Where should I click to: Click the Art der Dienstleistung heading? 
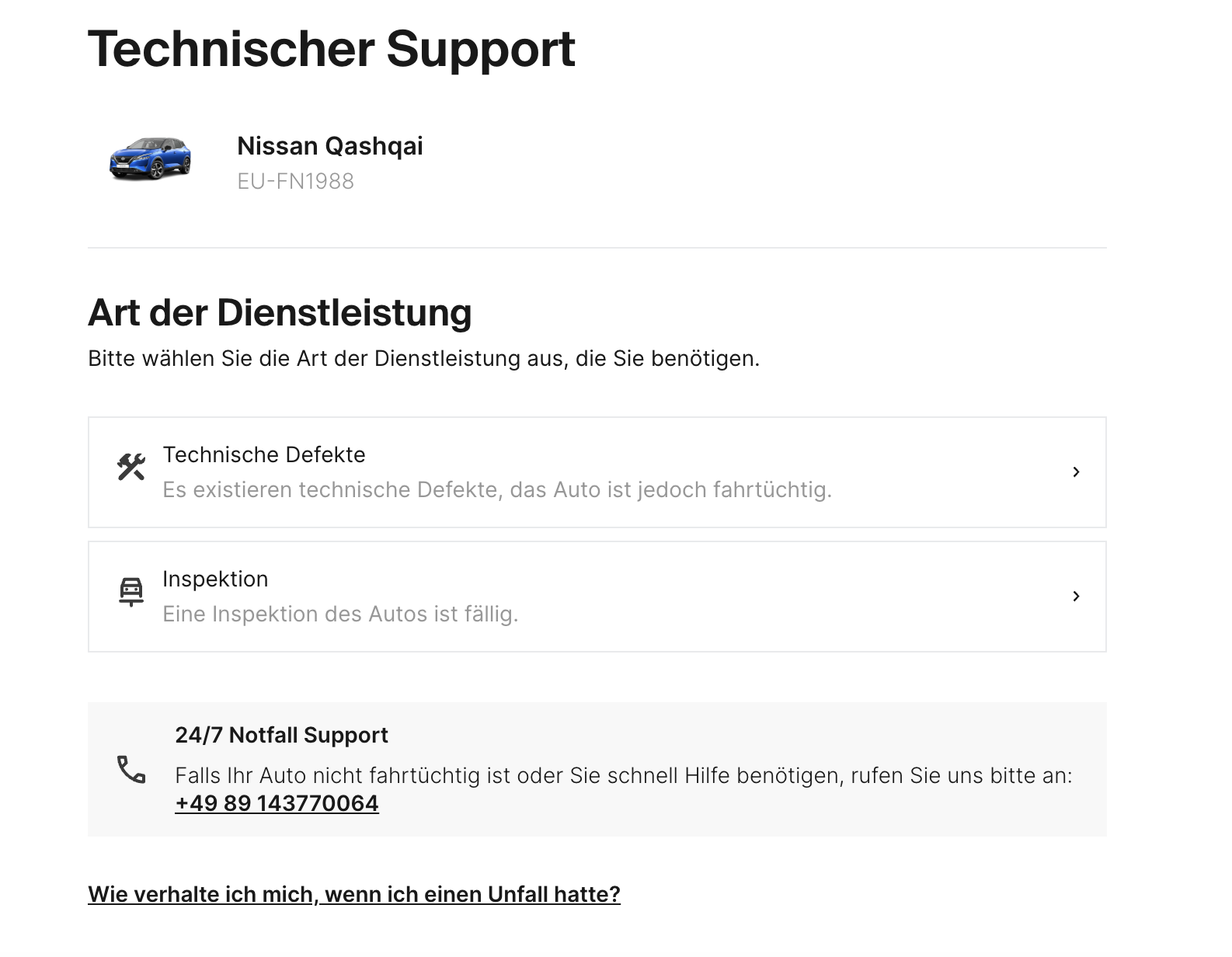pyautogui.click(x=280, y=312)
